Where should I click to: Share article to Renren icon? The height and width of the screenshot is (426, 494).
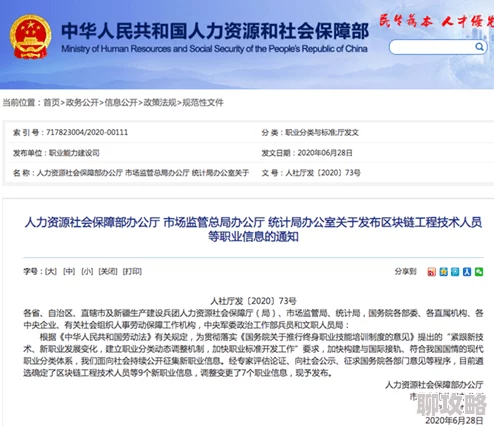pos(467,272)
